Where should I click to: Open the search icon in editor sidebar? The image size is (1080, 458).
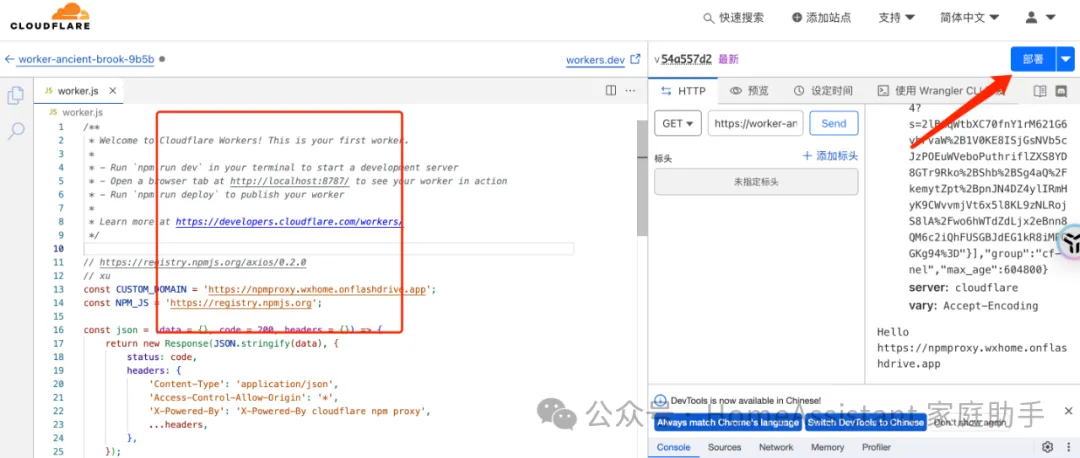[15, 131]
